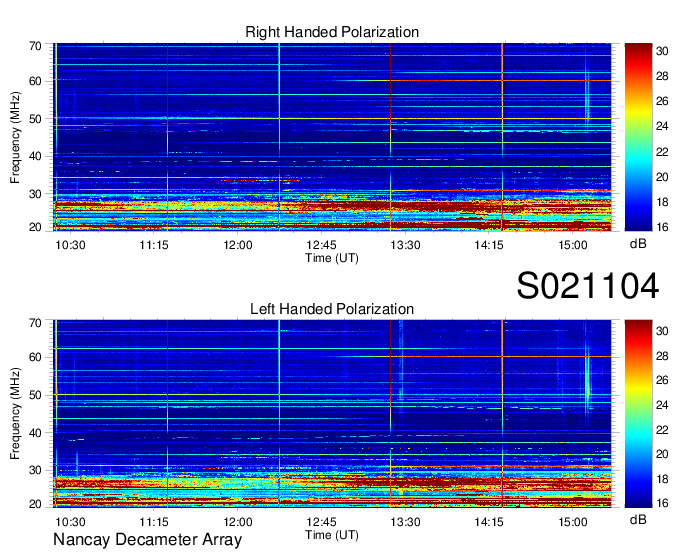
Task: Click the 28 dB tick on top colorbar
Action: 662,76
